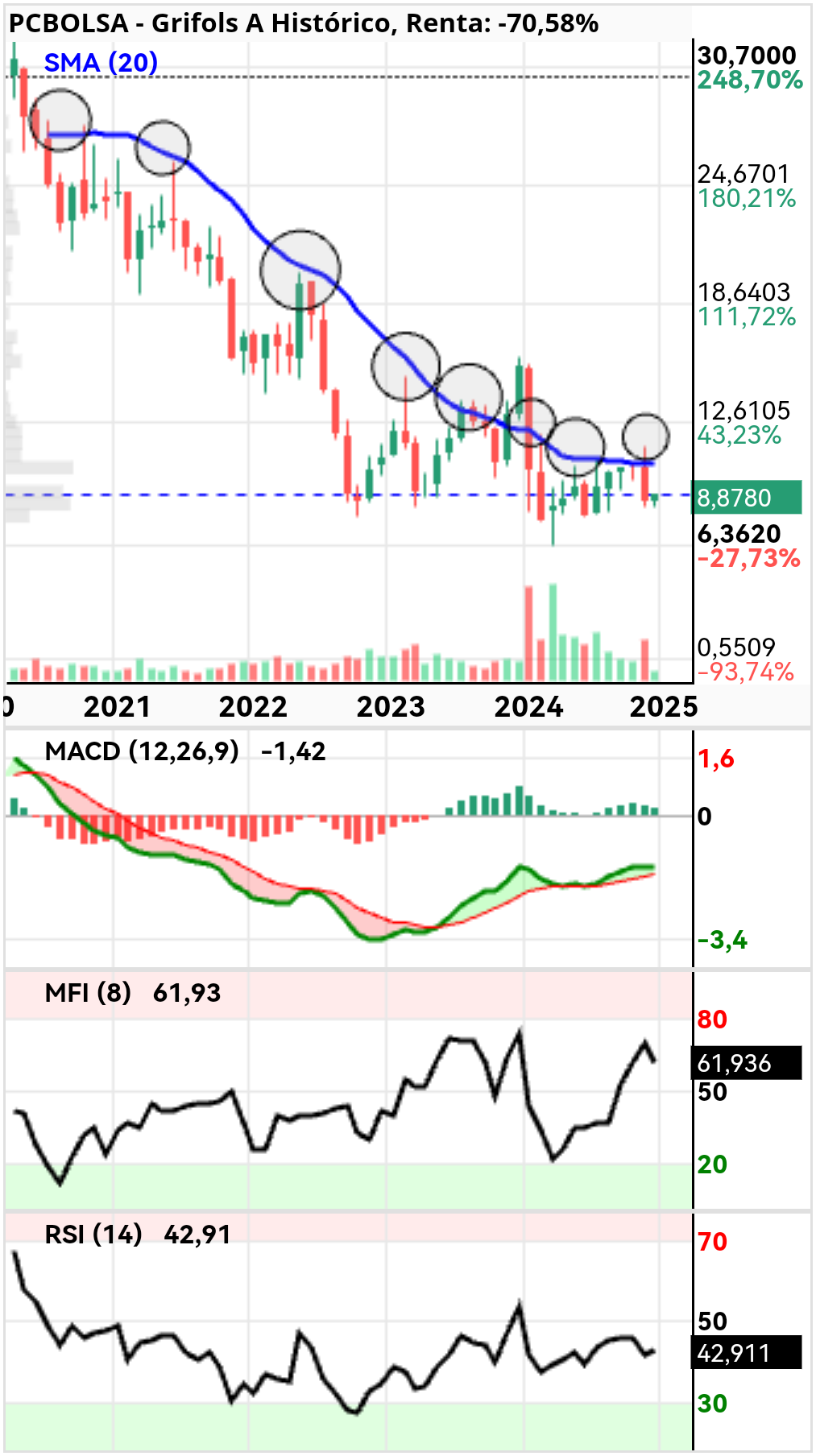Select the MACD -3,4 lower scale value
The height and width of the screenshot is (1456, 816).
coord(722,940)
